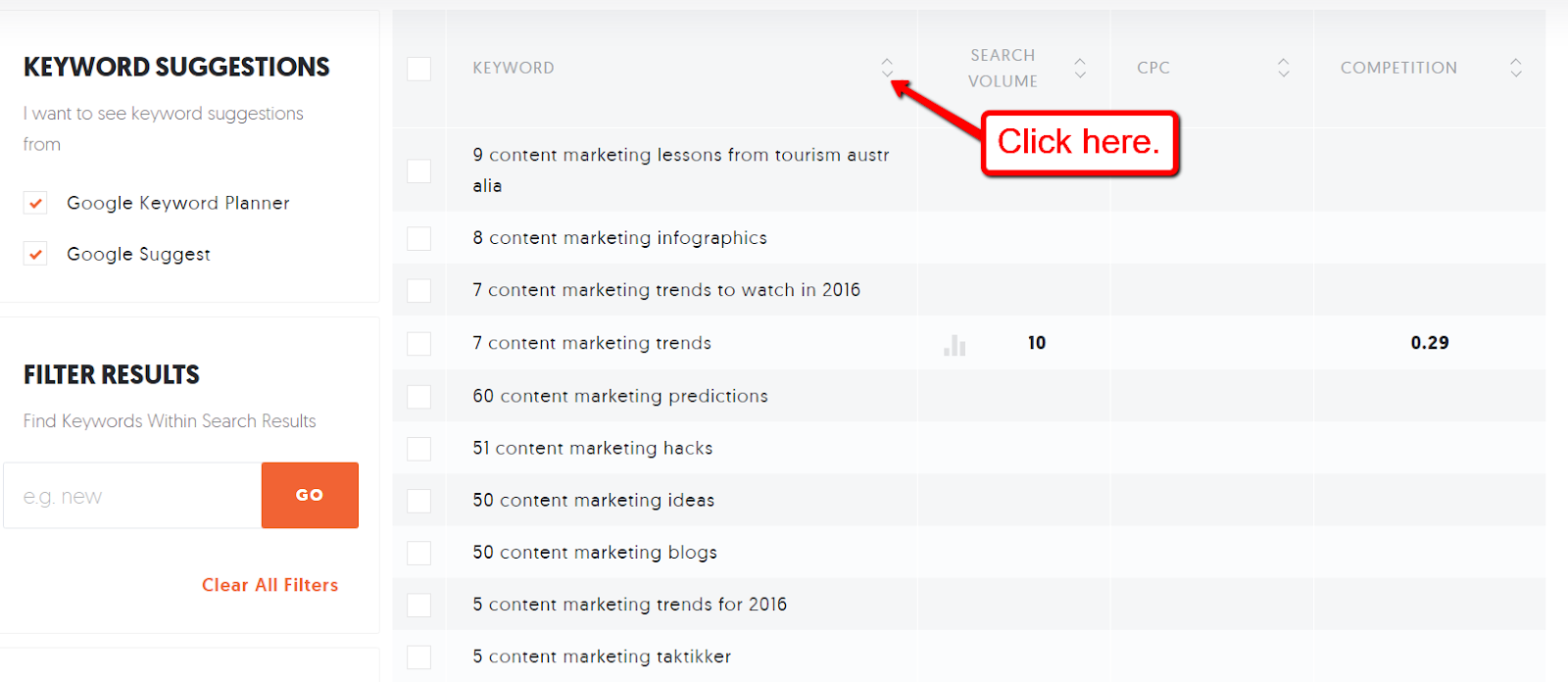Image resolution: width=1568 pixels, height=682 pixels.
Task: Check the row '7 content marketing trends' checkbox
Action: [419, 343]
